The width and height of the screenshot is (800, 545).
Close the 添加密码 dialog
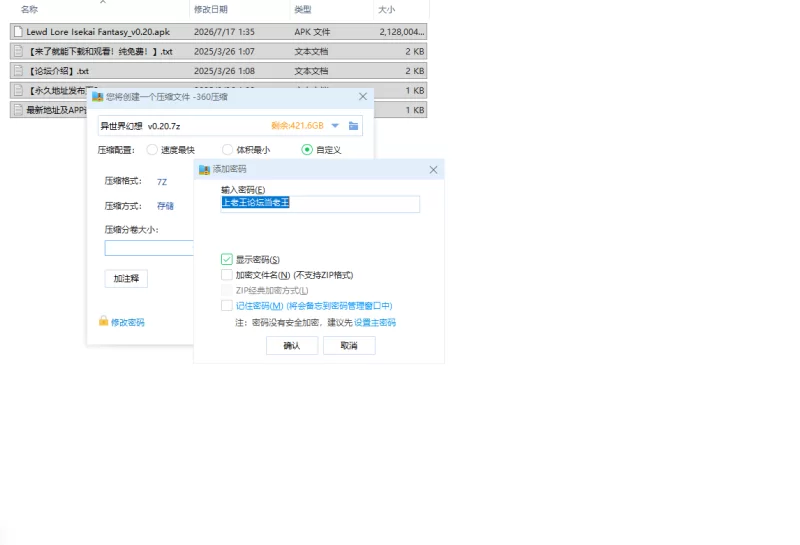pos(433,169)
